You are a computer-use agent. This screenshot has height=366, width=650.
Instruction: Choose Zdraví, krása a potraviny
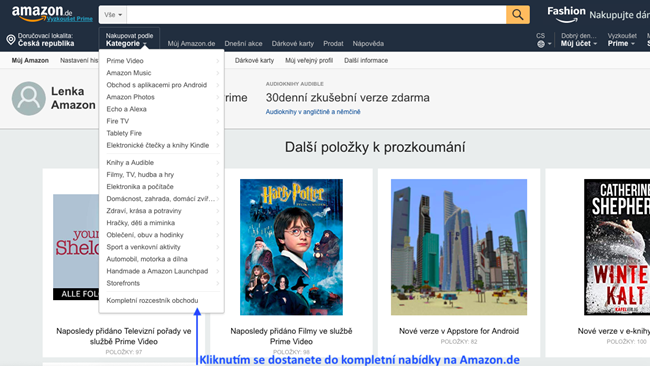pos(144,211)
